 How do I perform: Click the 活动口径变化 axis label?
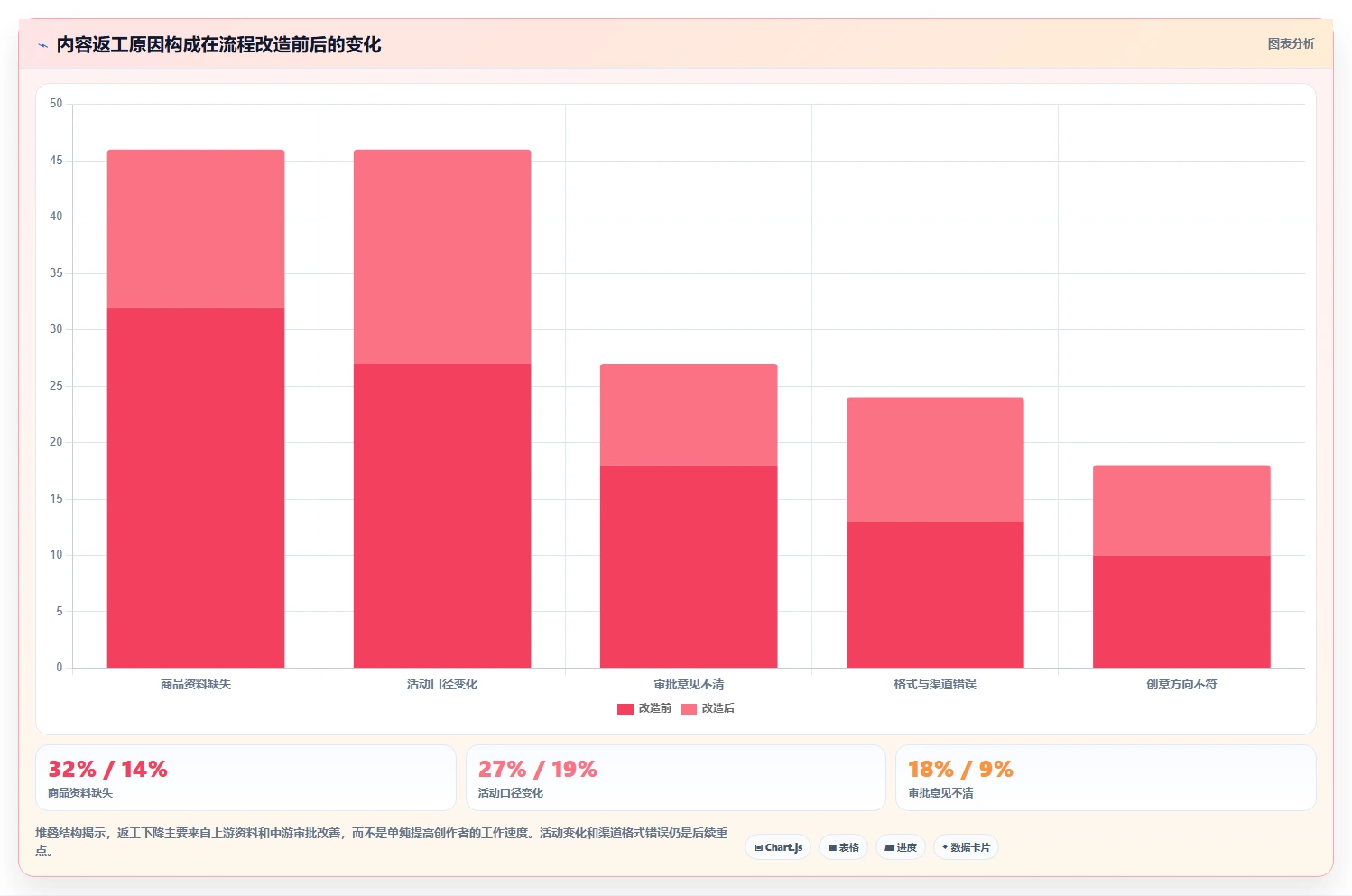[x=442, y=684]
